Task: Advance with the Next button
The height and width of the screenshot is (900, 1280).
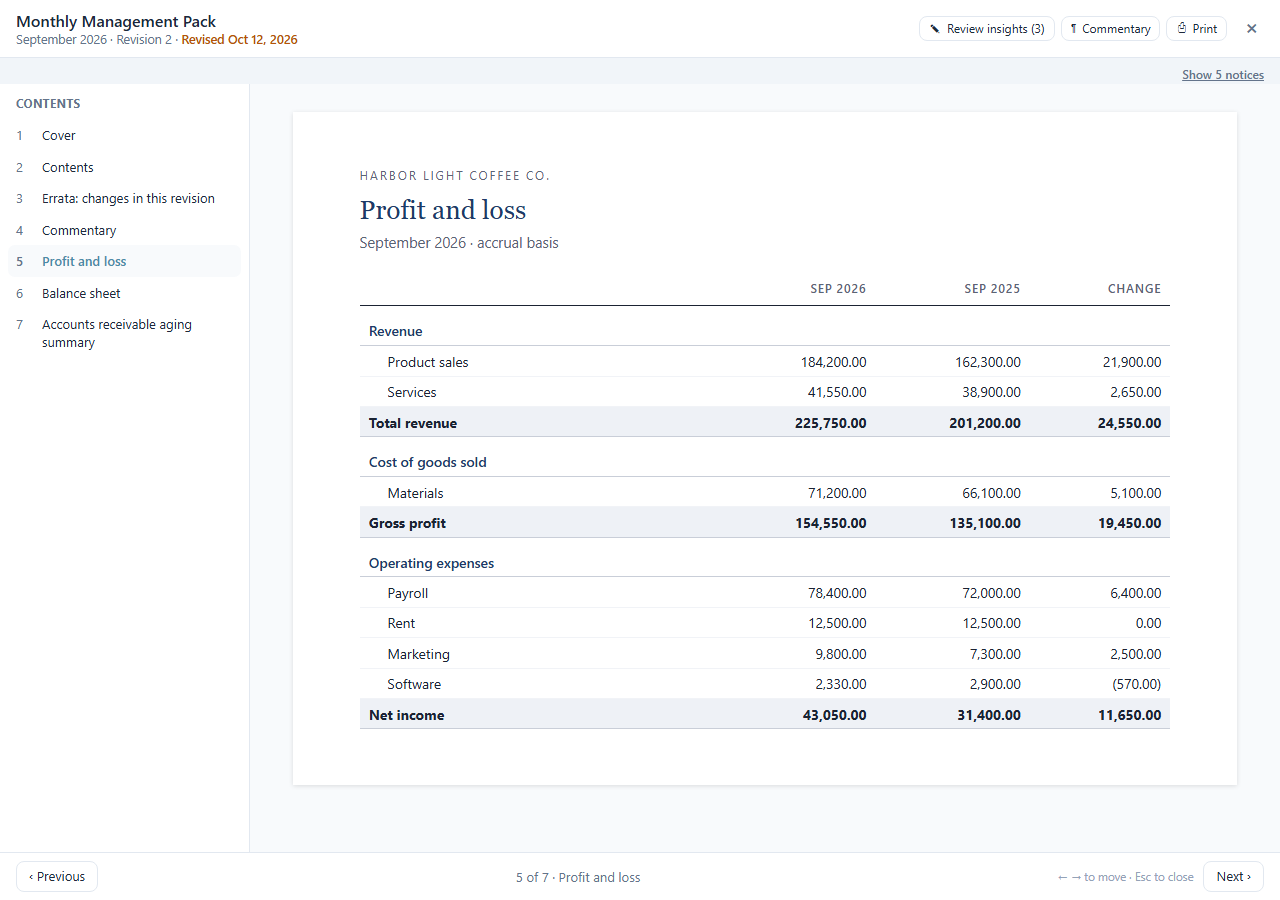Action: point(1233,877)
